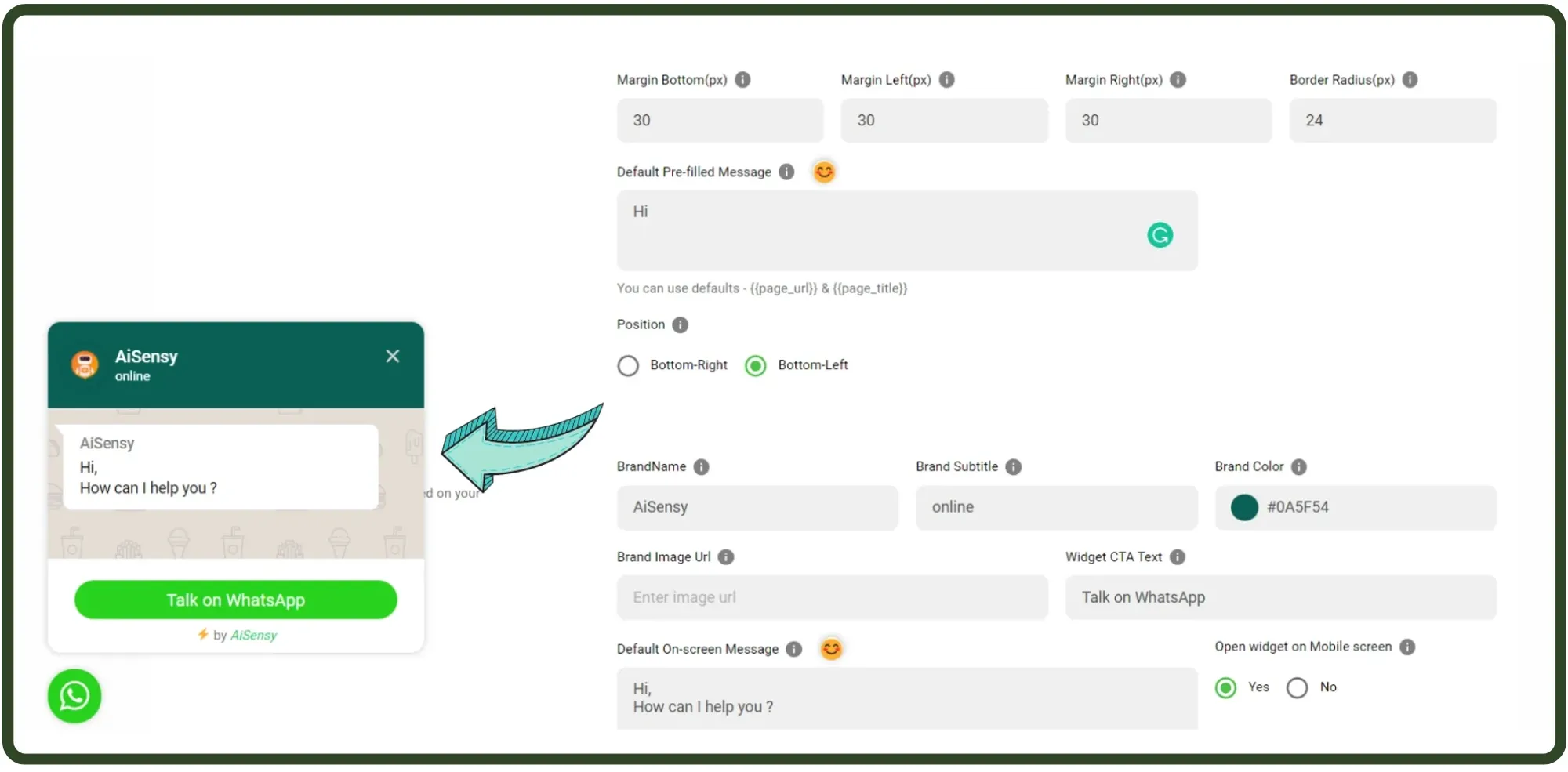Click the chat bubble message in widget preview
1568x772 pixels.
221,467
